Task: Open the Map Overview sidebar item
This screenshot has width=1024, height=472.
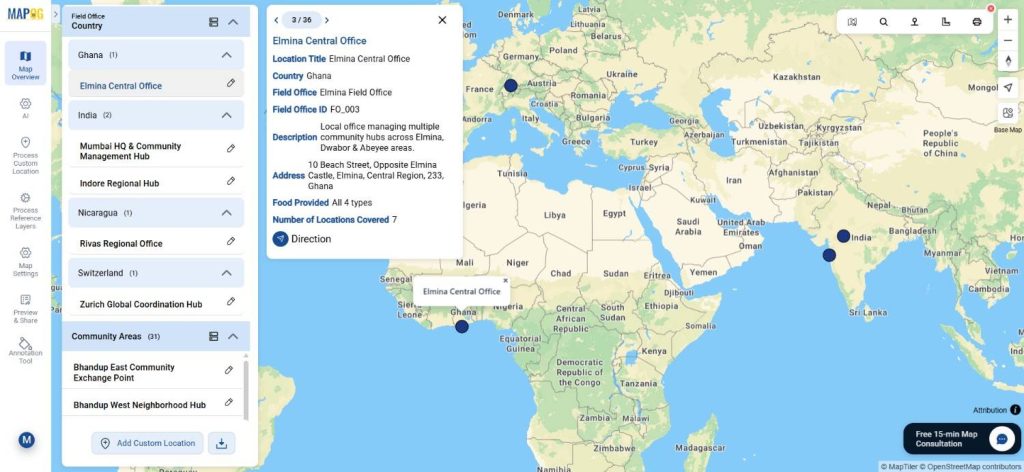Action: click(25, 63)
